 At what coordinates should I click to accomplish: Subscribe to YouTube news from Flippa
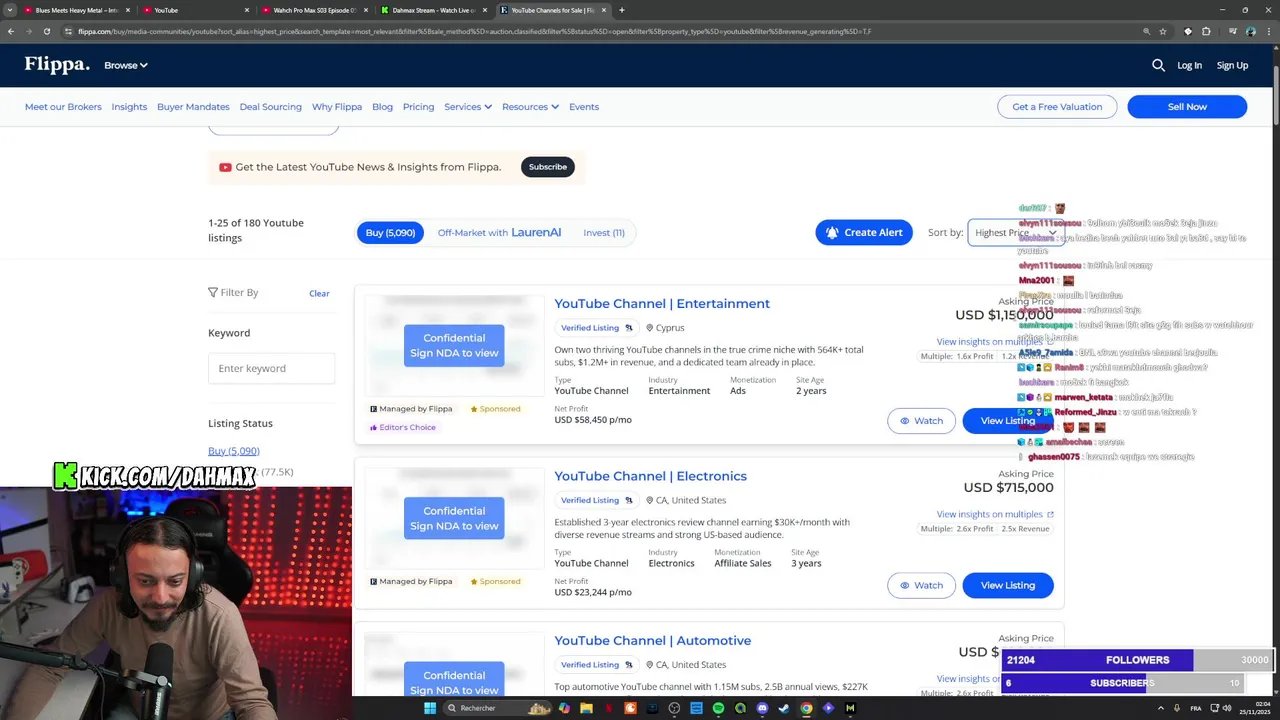click(x=548, y=167)
